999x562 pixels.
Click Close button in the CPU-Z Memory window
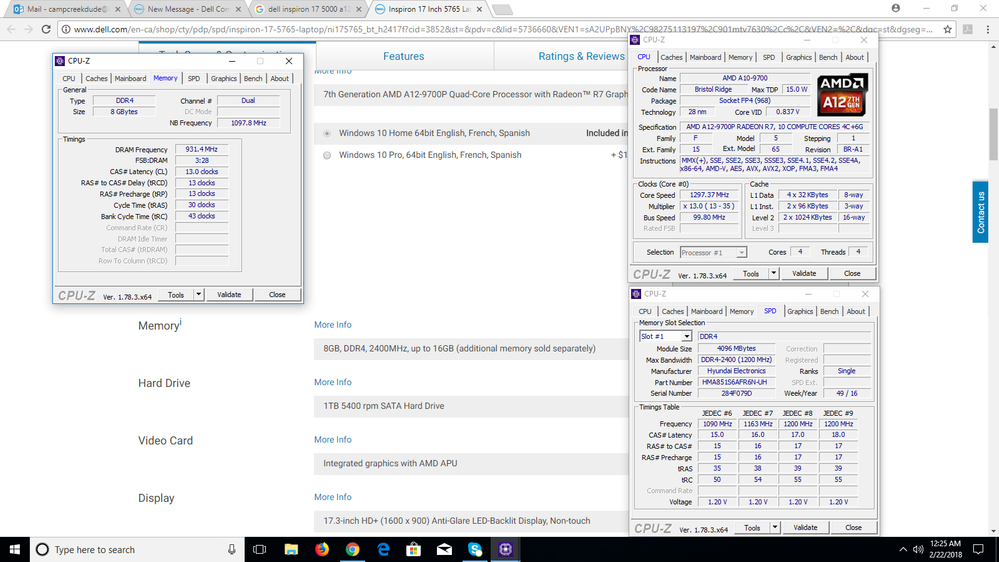click(277, 294)
